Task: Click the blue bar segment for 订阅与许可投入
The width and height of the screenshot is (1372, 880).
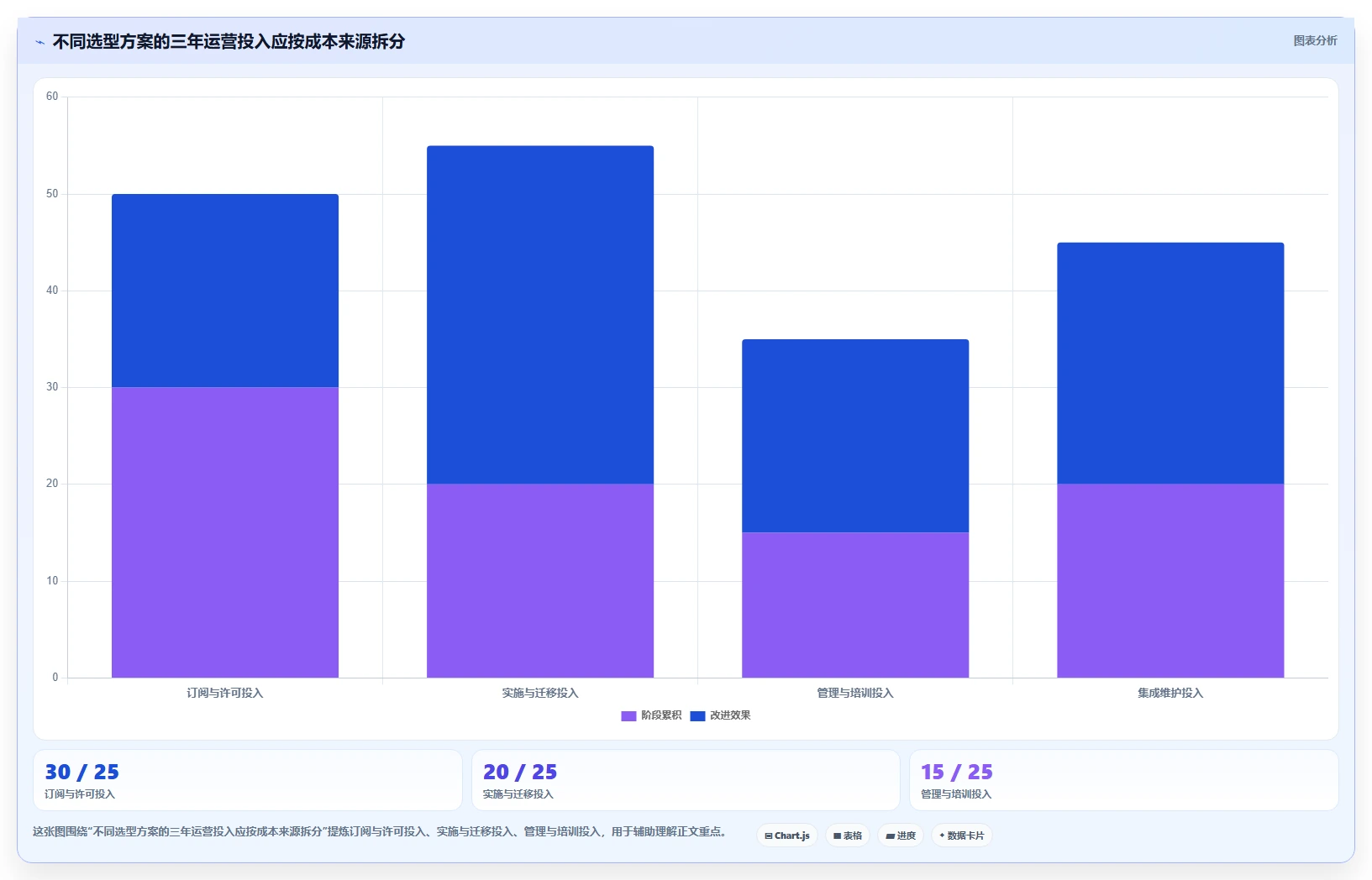Action: click(225, 291)
